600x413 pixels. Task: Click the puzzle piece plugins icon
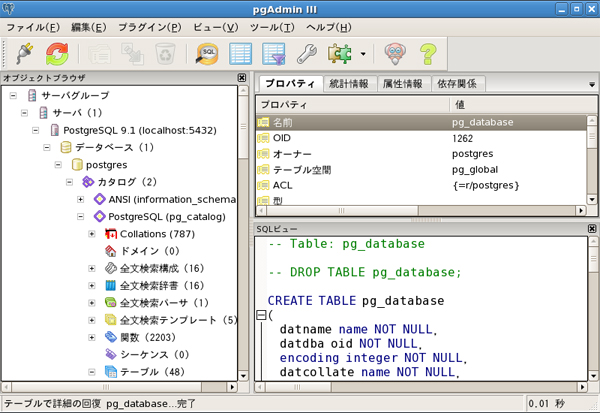[339, 54]
